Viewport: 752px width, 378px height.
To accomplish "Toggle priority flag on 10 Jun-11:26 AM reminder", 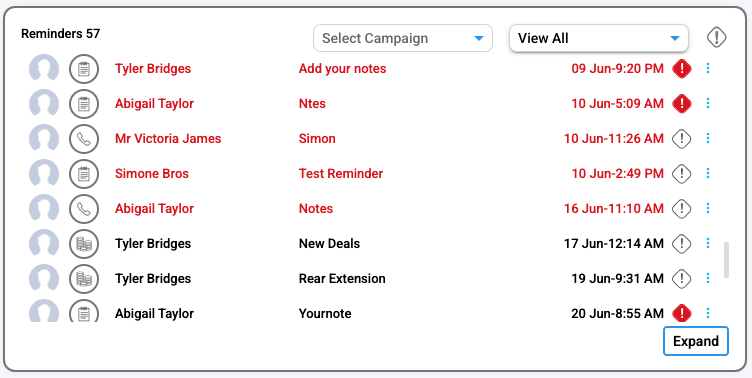I will point(682,139).
